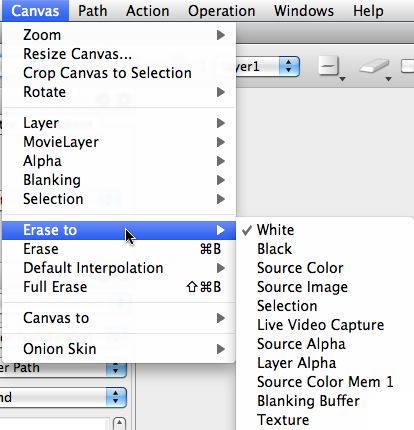414x430 pixels.
Task: Open the Operation menu
Action: (x=222, y=11)
